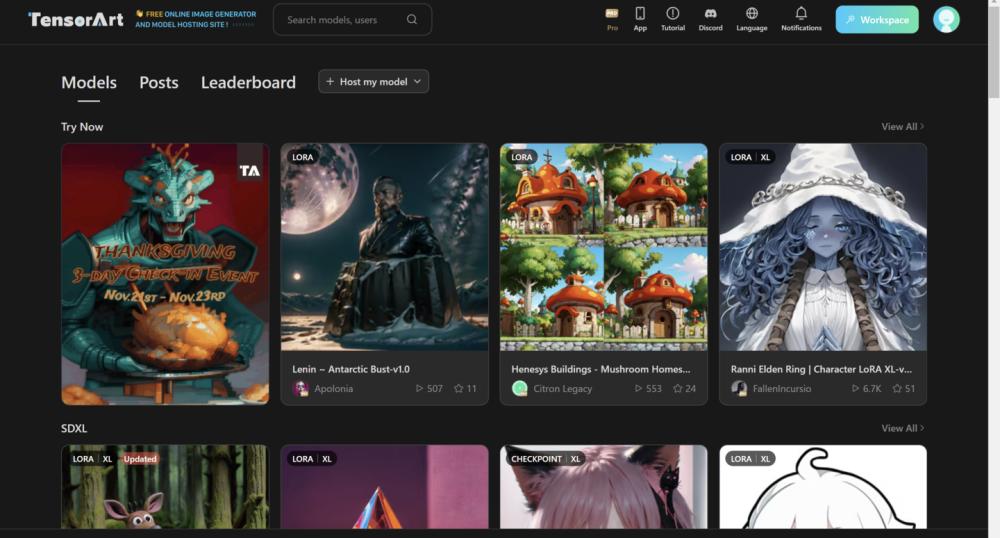This screenshot has width=1000, height=538.
Task: Click the SDXL section heading
Action: [74, 428]
